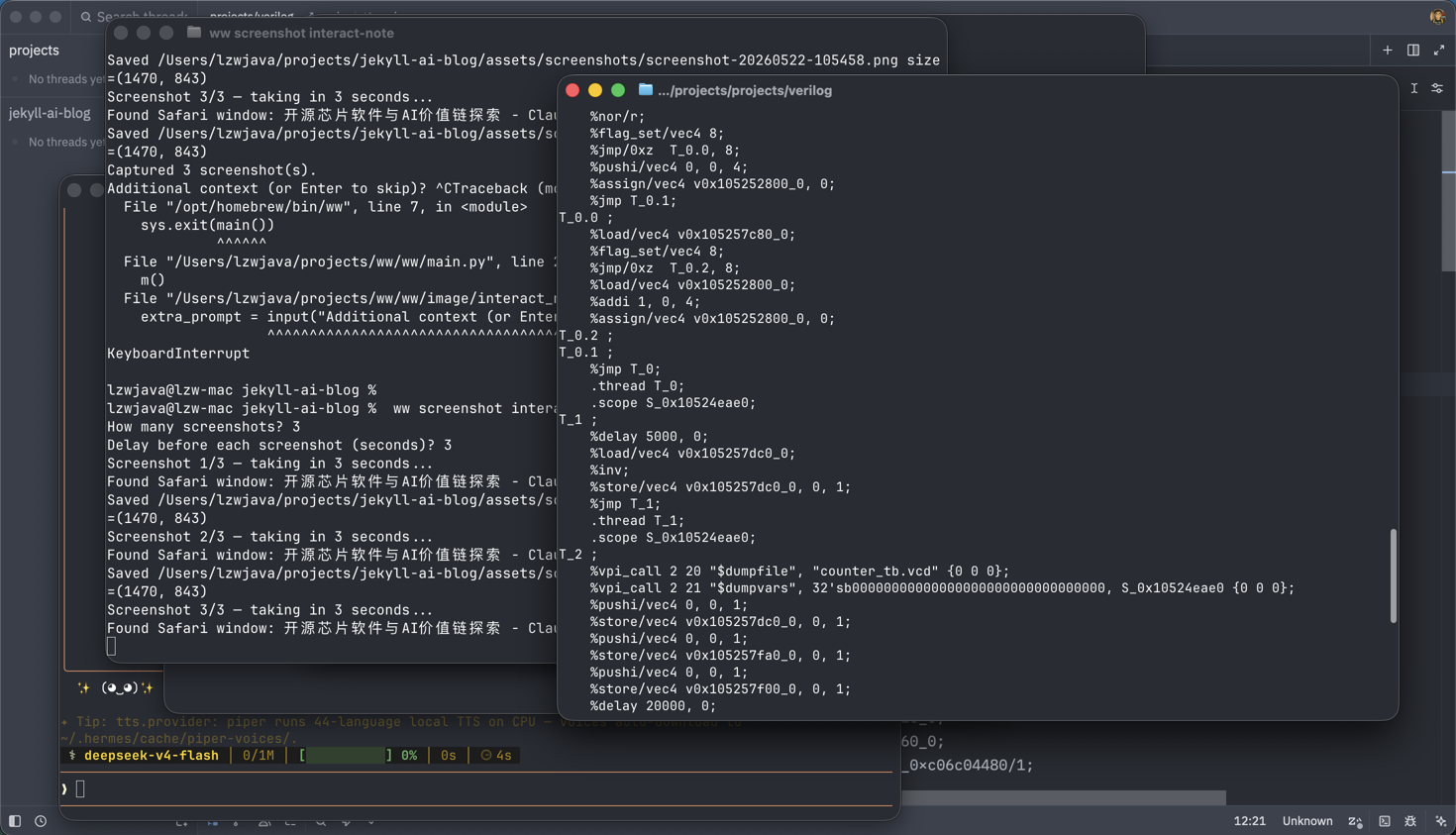Viewport: 1456px width, 835px height.
Task: Click the "%addi 1, 0, 4;" line
Action: (645, 302)
